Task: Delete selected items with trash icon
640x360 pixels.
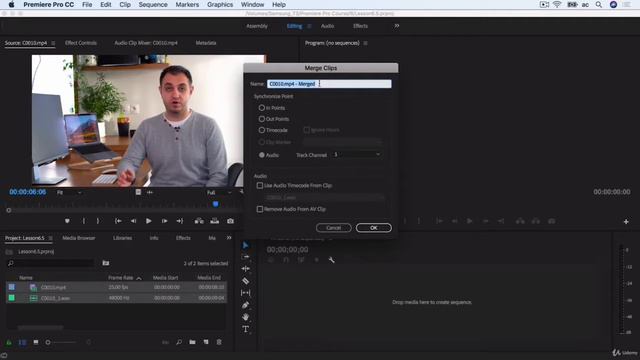Action: coord(219,342)
